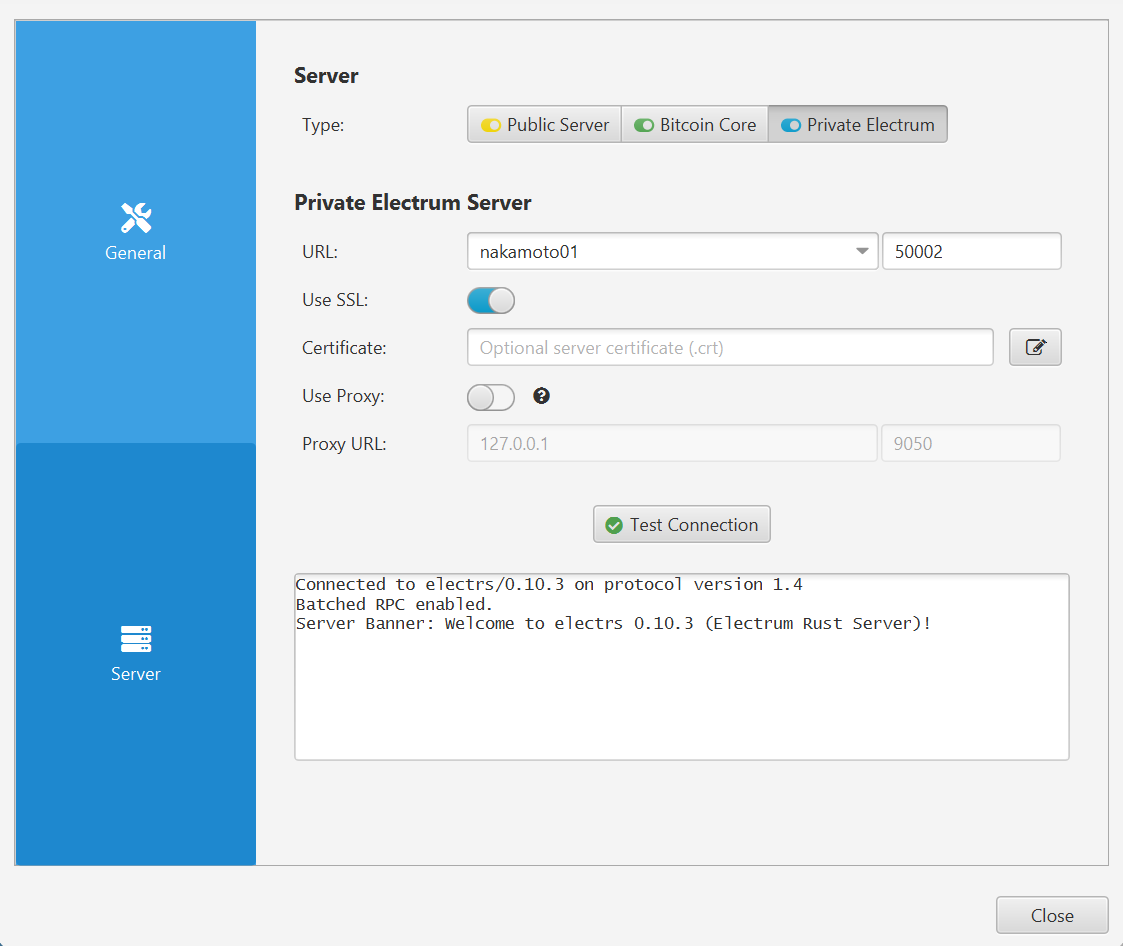The image size is (1123, 946).
Task: Click the green check icon on Test Connection
Action: (614, 525)
